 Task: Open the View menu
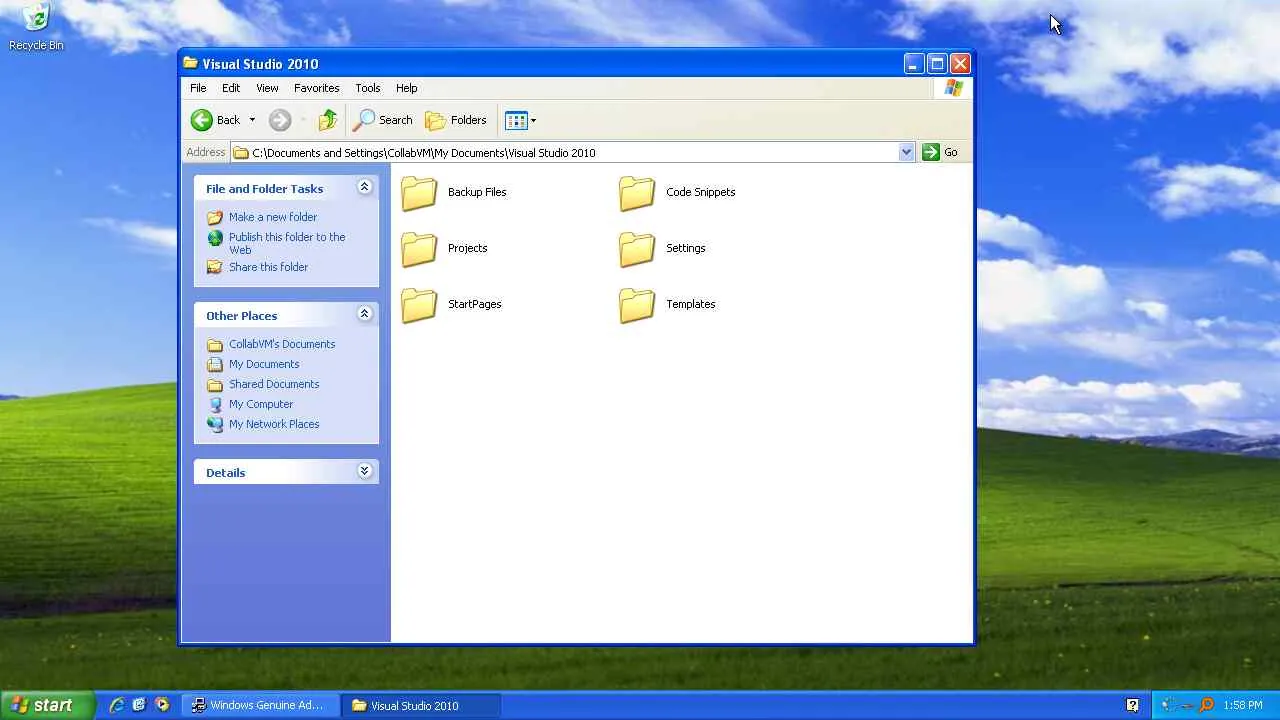click(267, 88)
